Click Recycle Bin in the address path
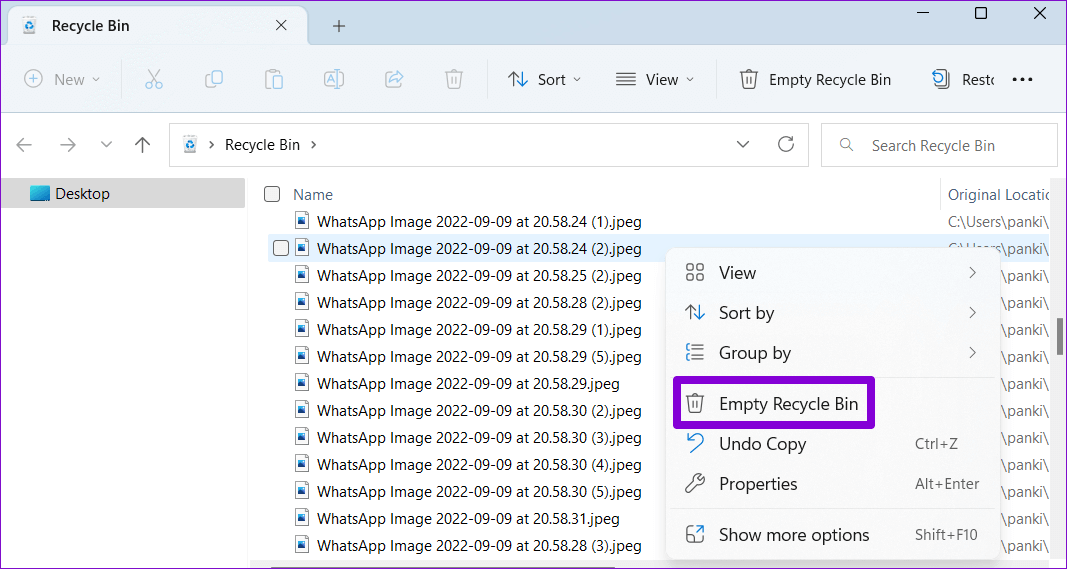 [x=262, y=145]
